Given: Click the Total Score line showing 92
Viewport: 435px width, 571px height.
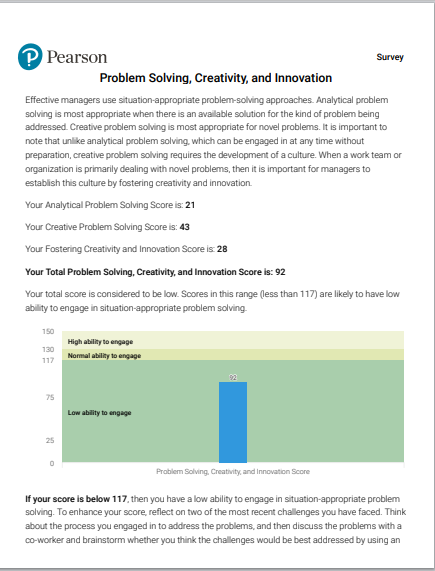Looking at the screenshot, I should click(155, 272).
